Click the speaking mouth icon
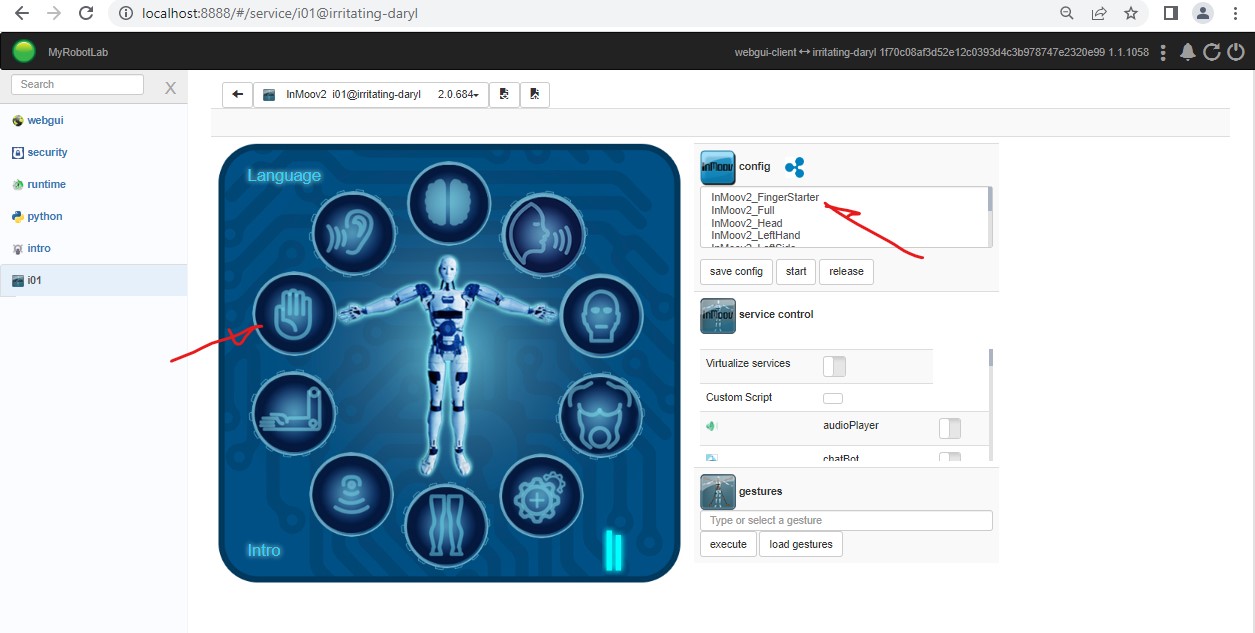 541,236
